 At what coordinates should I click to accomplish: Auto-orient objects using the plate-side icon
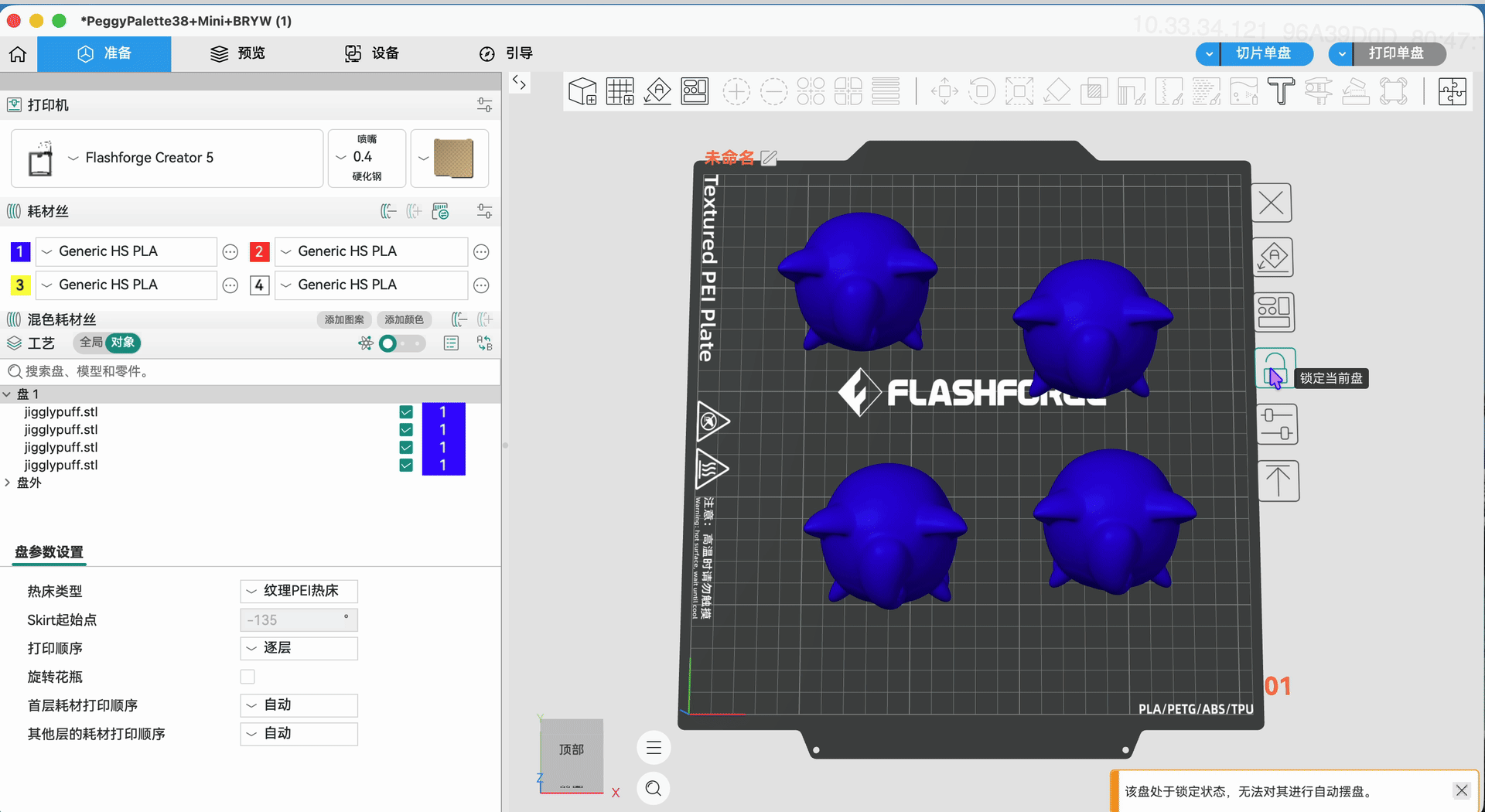(x=1273, y=257)
